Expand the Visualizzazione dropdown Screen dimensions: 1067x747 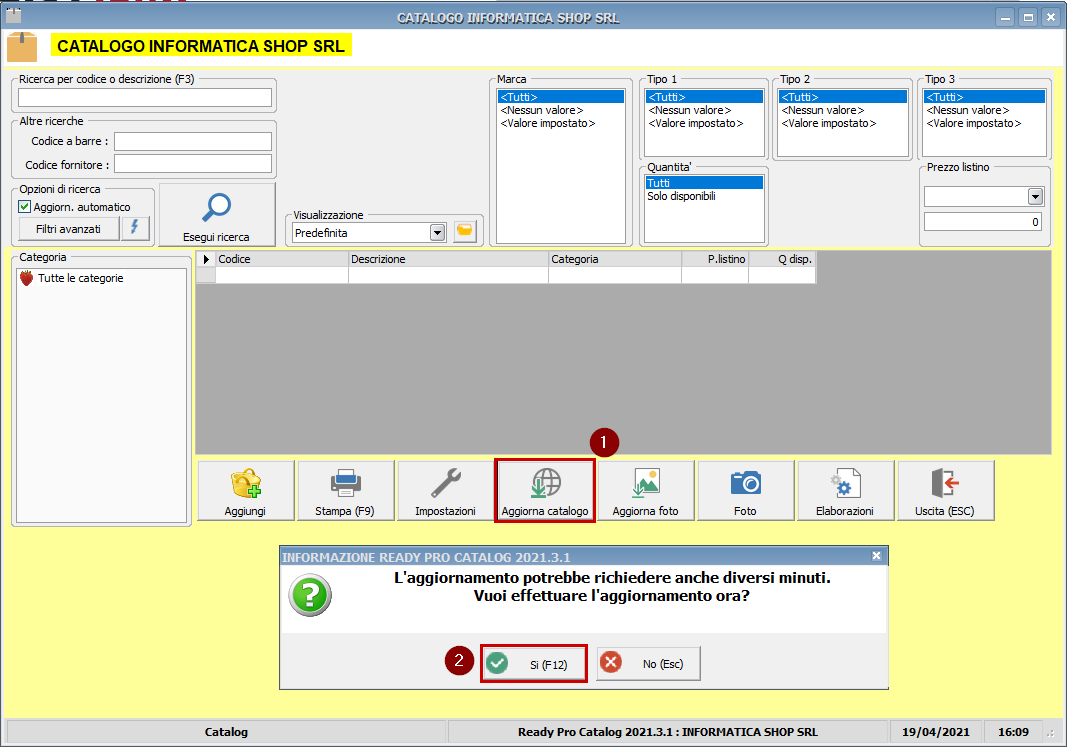(438, 233)
